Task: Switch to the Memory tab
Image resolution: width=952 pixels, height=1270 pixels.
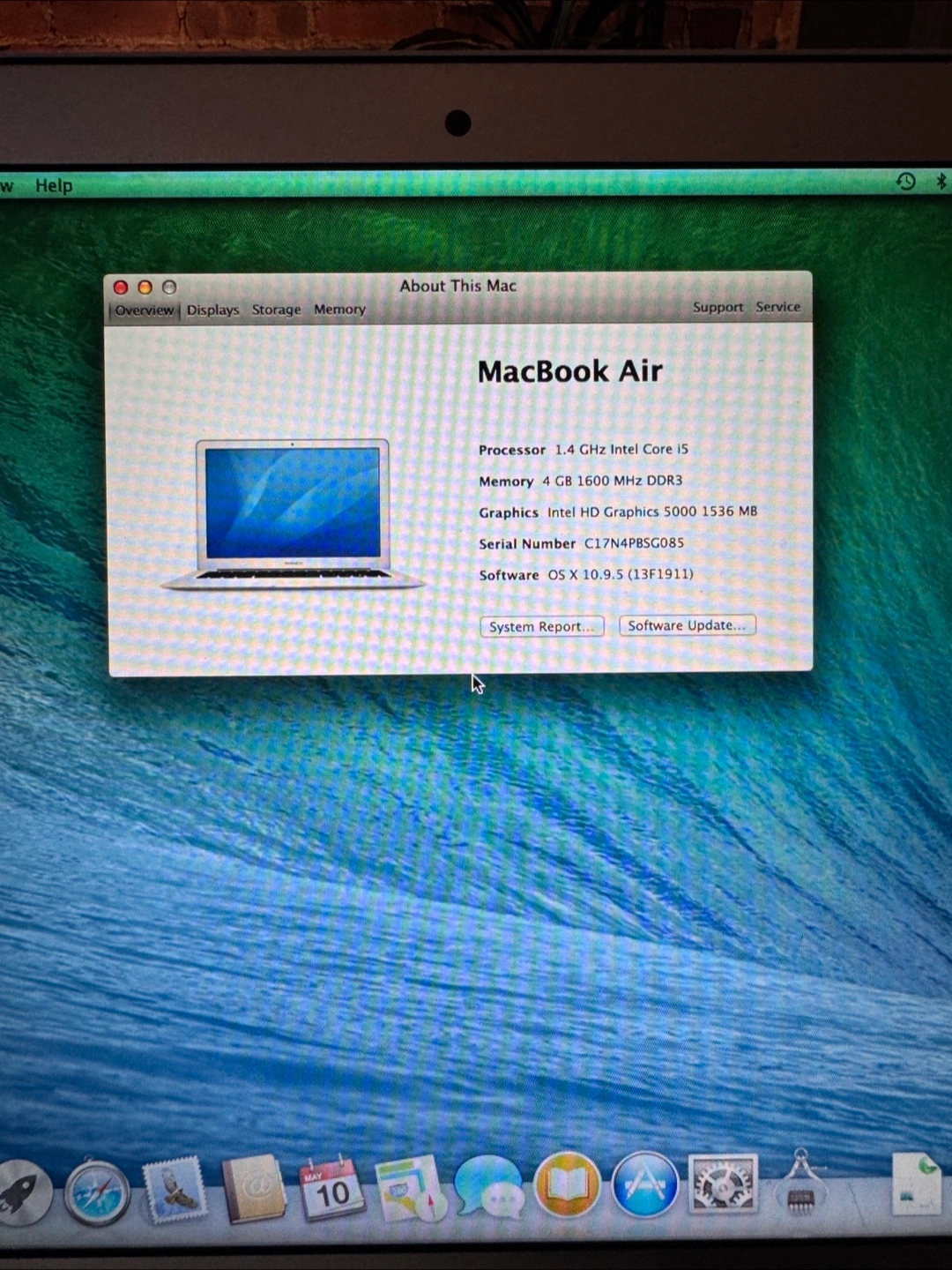Action: [339, 310]
